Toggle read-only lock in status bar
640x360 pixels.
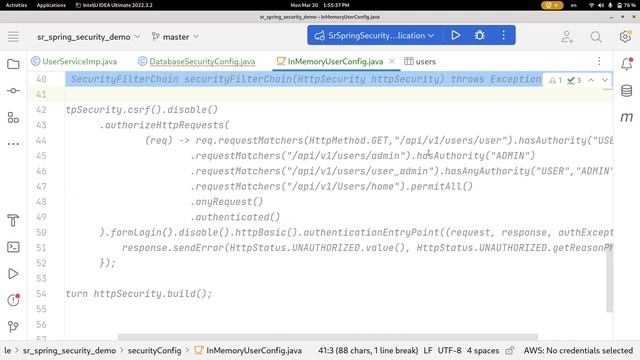tap(510, 351)
